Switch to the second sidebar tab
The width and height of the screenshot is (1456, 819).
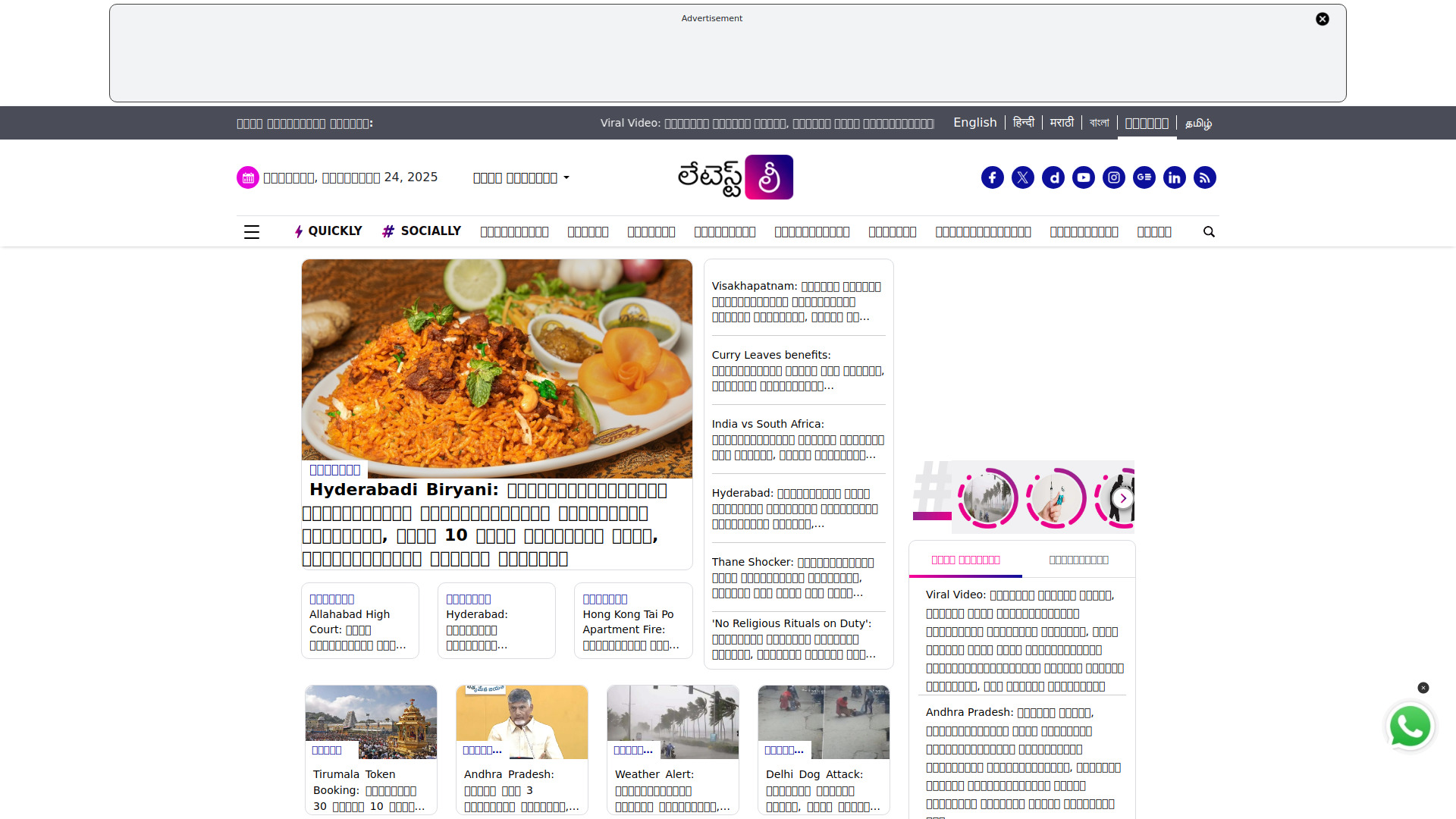click(x=1078, y=559)
